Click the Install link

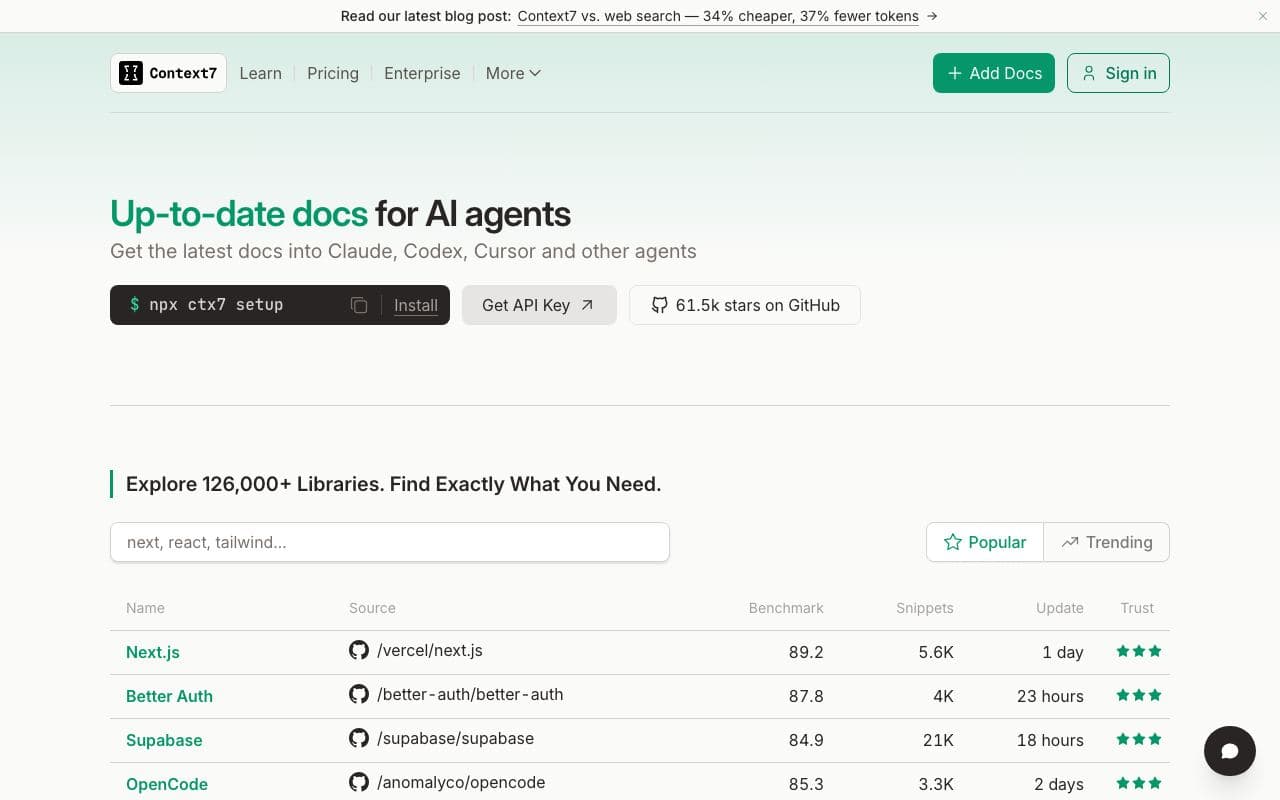point(416,305)
